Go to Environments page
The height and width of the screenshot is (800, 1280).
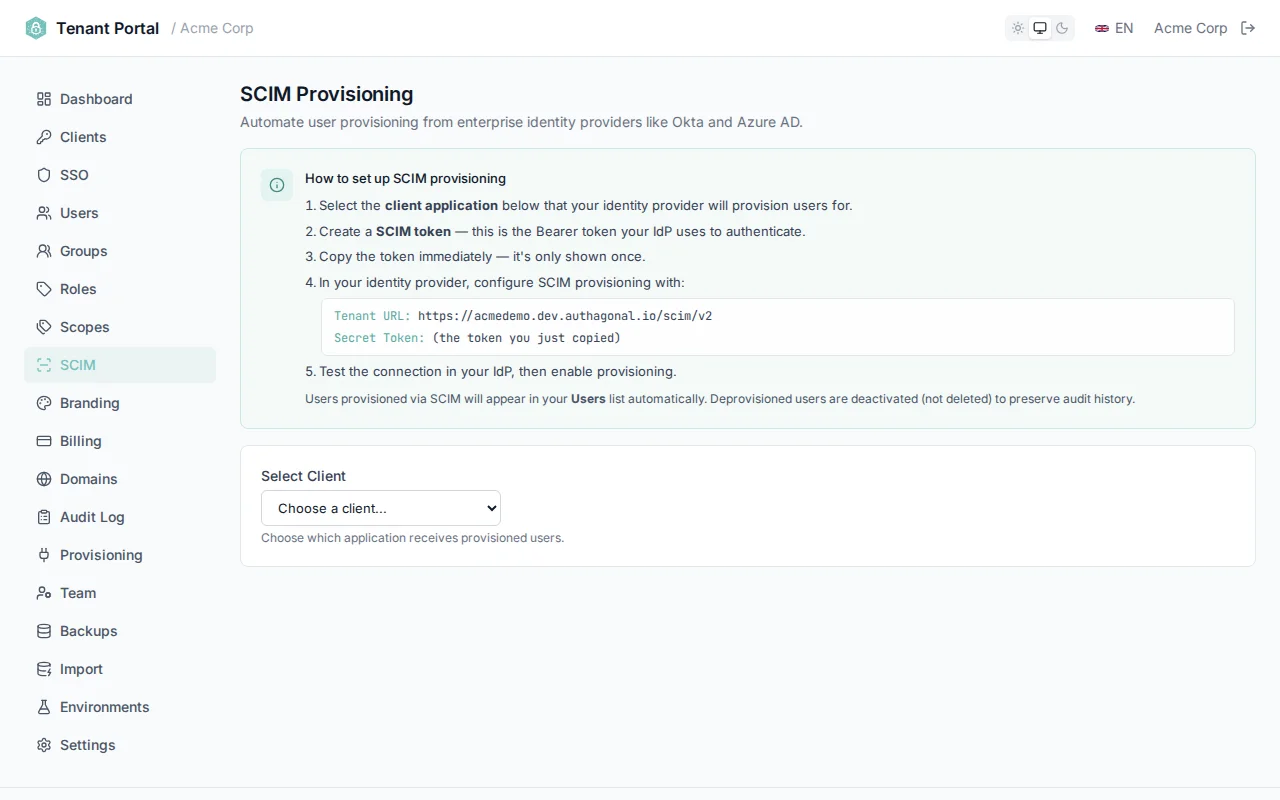[x=120, y=707]
